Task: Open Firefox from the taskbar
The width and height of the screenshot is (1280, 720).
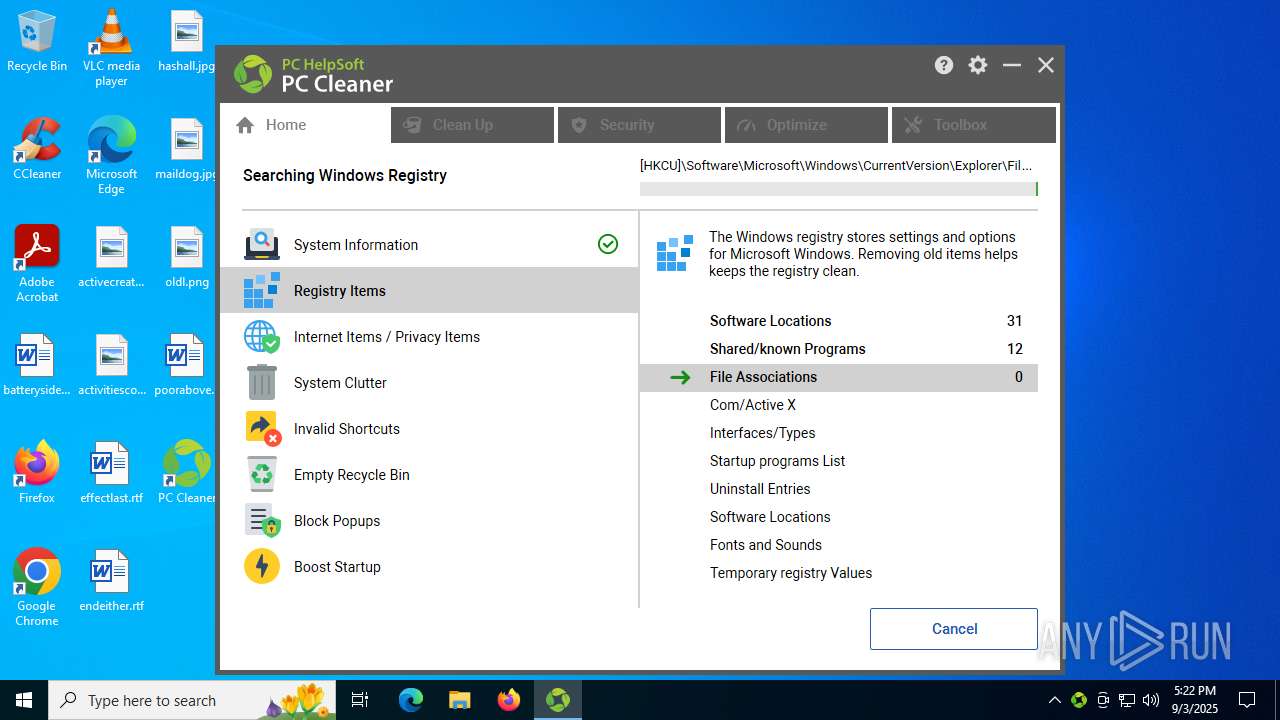Action: (509, 700)
